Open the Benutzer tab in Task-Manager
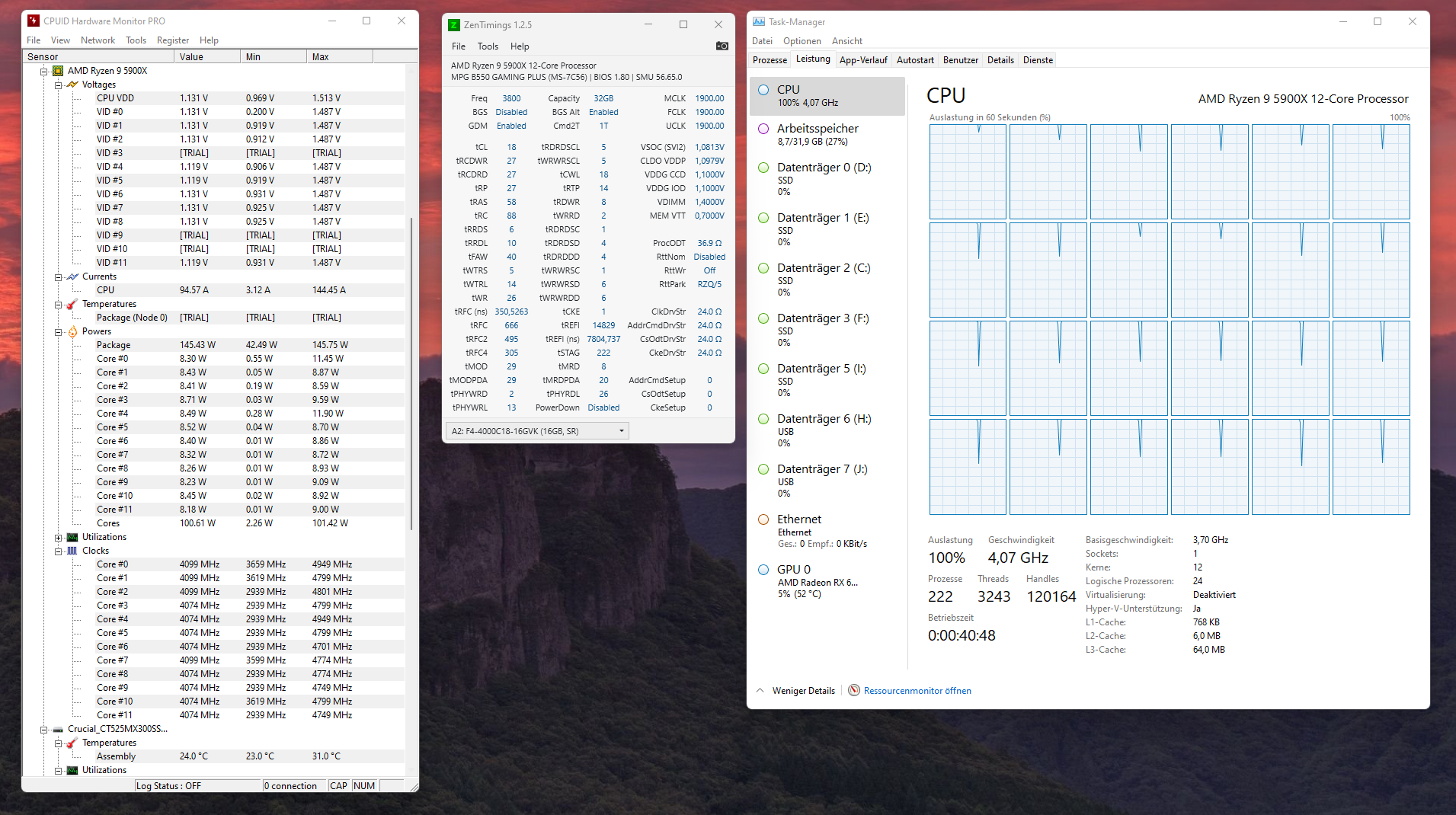This screenshot has width=1456, height=815. pyautogui.click(x=960, y=60)
